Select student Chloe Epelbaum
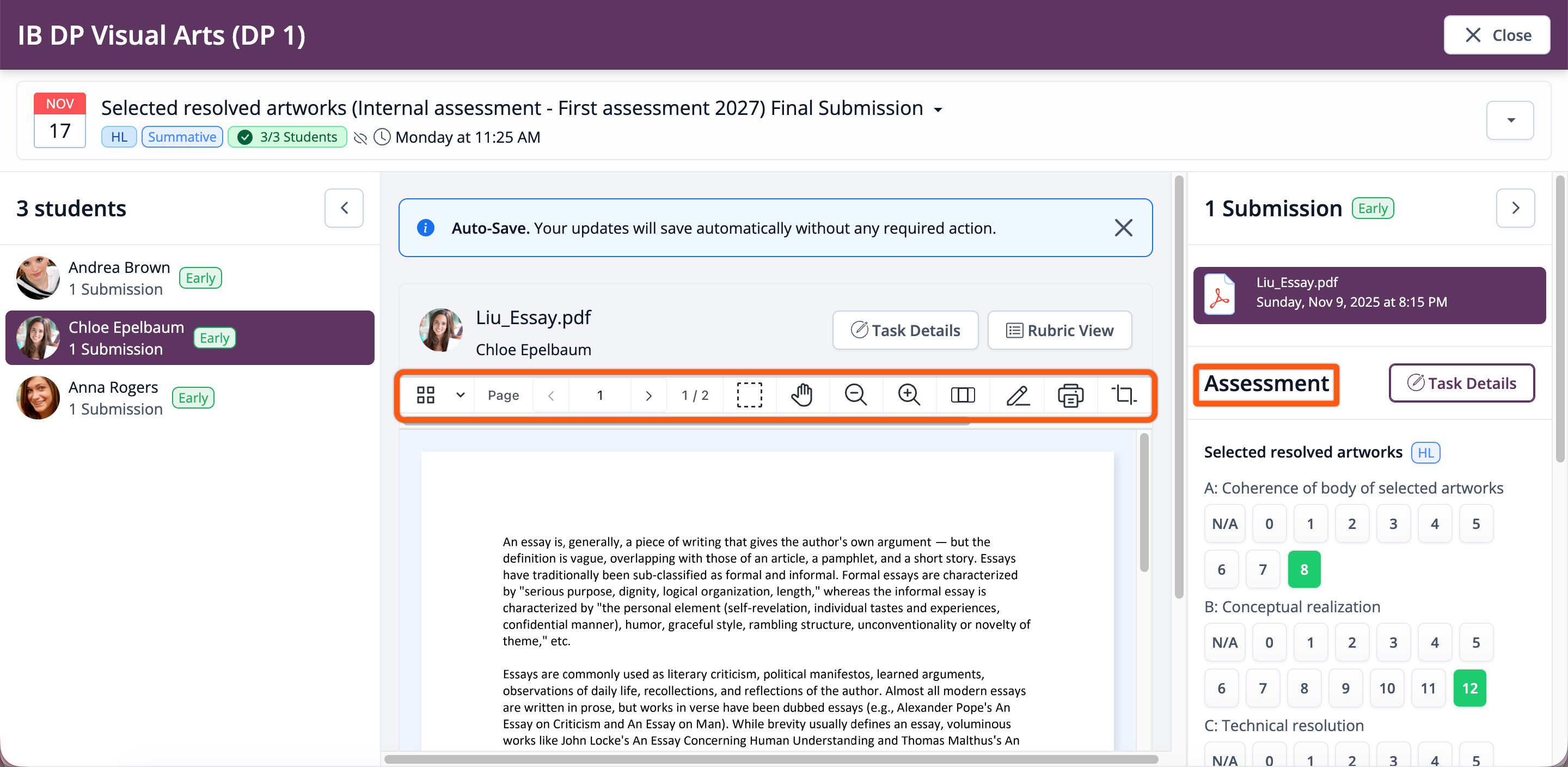Screen dimensions: 1568x767 [190, 338]
